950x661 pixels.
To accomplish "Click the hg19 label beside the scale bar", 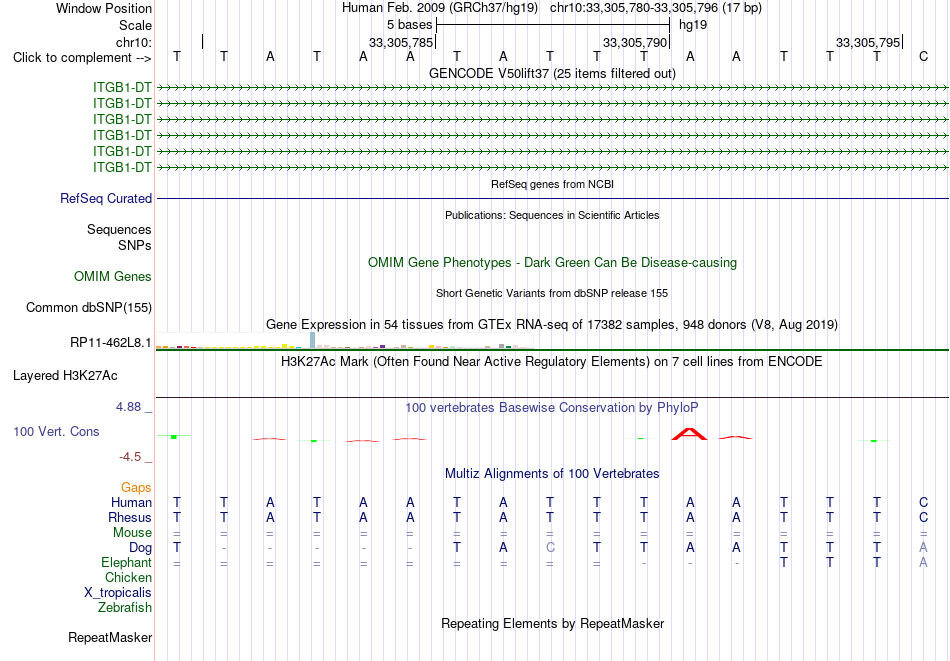I will pos(693,25).
